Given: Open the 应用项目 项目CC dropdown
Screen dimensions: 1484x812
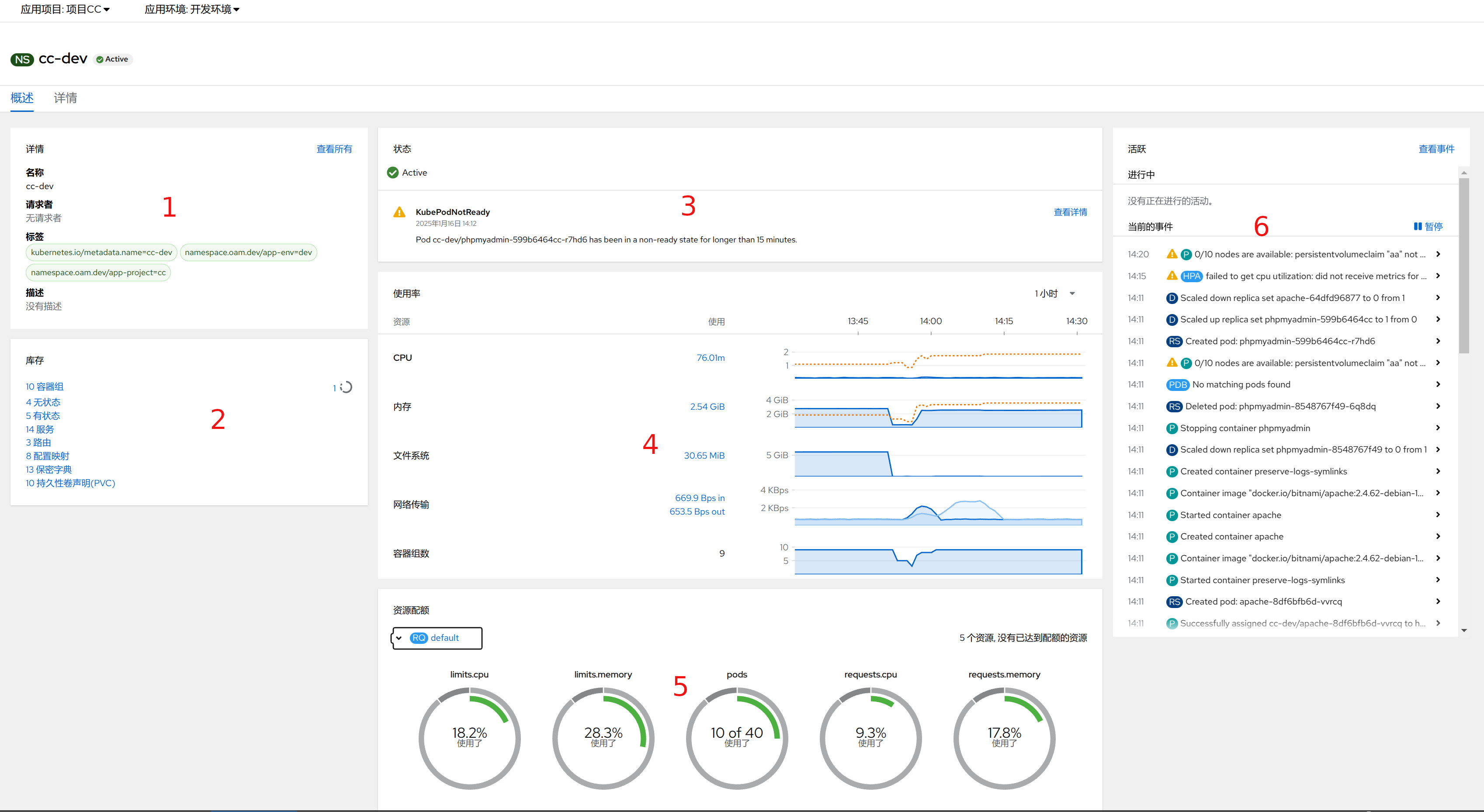Looking at the screenshot, I should (x=65, y=9).
